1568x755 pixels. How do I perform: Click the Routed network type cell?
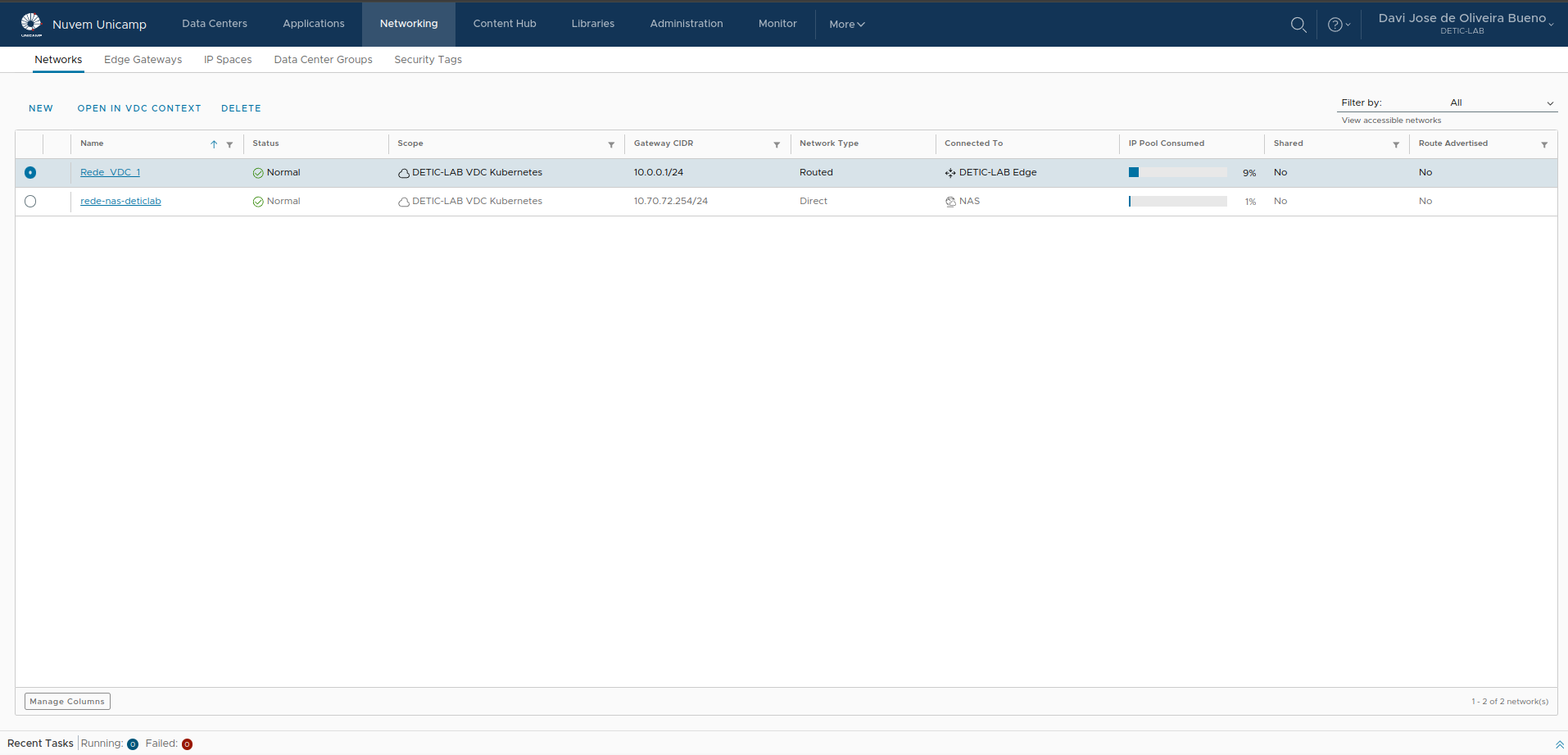tap(816, 172)
